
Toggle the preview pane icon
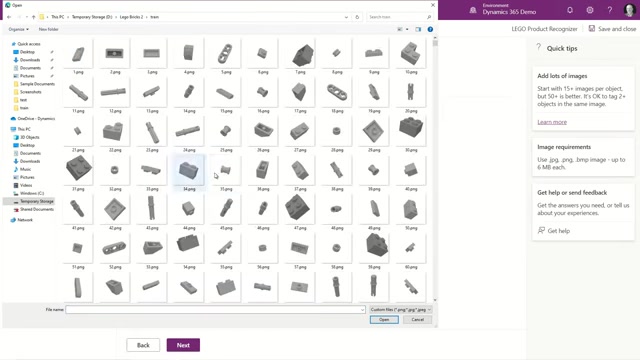tap(418, 29)
